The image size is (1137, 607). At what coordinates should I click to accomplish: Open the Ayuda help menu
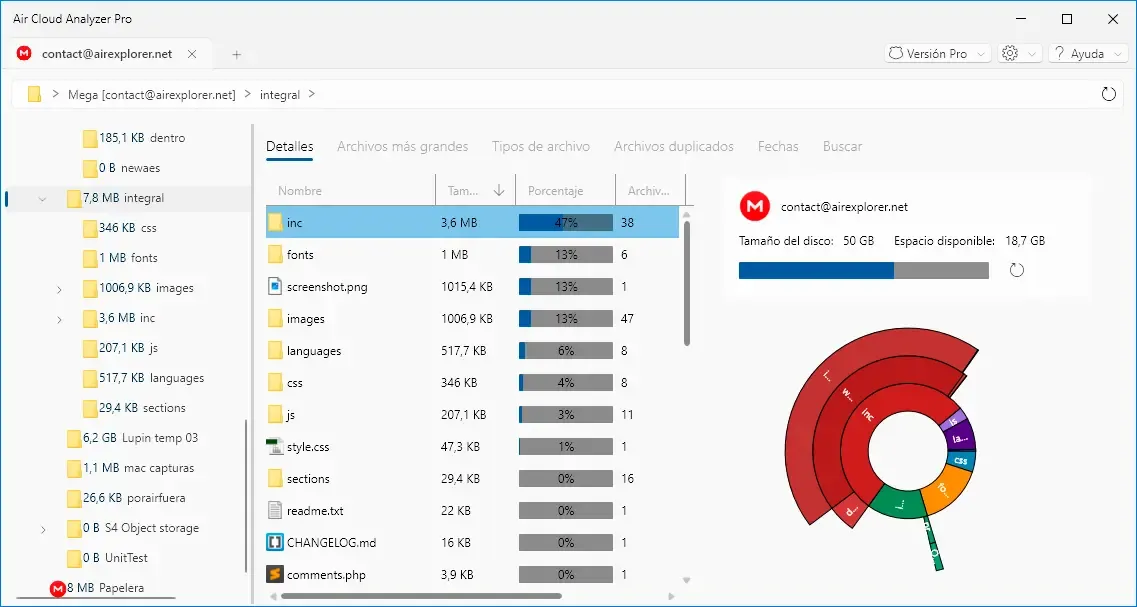(1088, 54)
